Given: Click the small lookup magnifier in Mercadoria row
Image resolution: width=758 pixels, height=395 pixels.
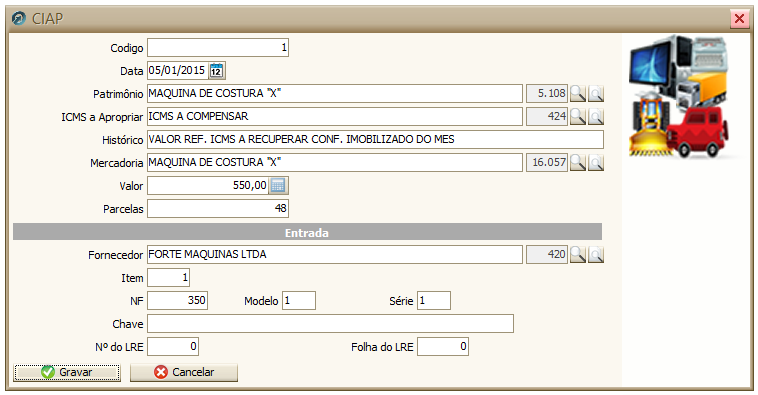Looking at the screenshot, I should pyautogui.click(x=596, y=162).
